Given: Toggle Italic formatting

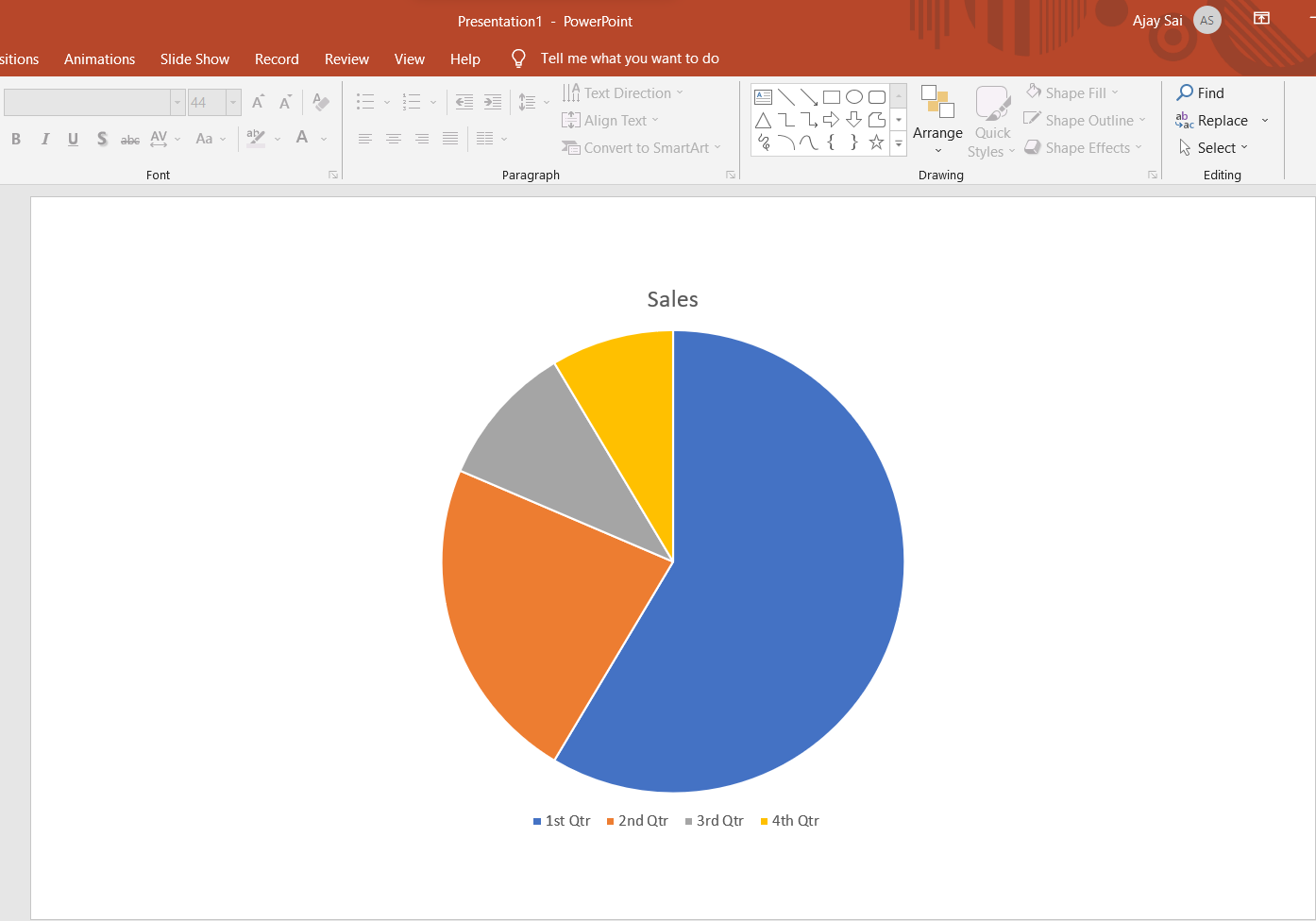Looking at the screenshot, I should pyautogui.click(x=44, y=139).
